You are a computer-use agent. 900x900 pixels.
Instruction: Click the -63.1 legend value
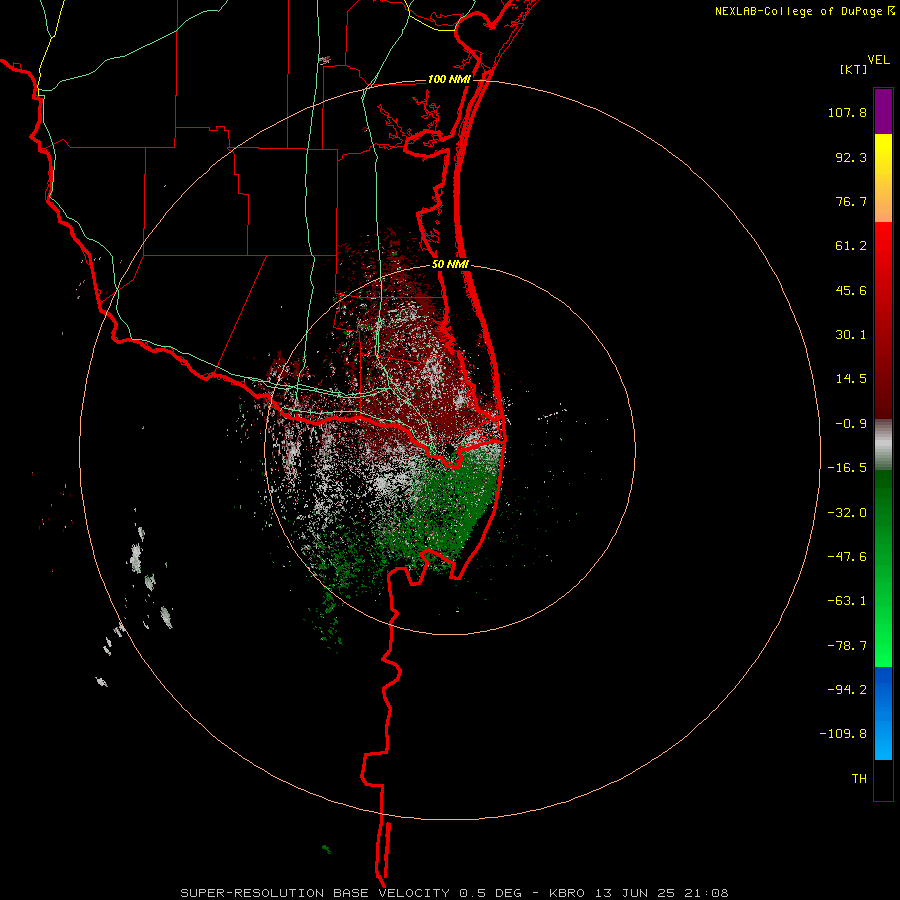[847, 601]
